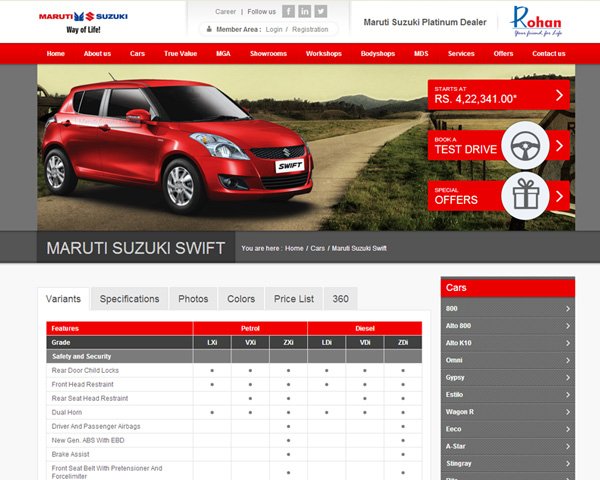Viewport: 600px width, 480px height.
Task: Click True Value in navigation bar
Action: (181, 53)
